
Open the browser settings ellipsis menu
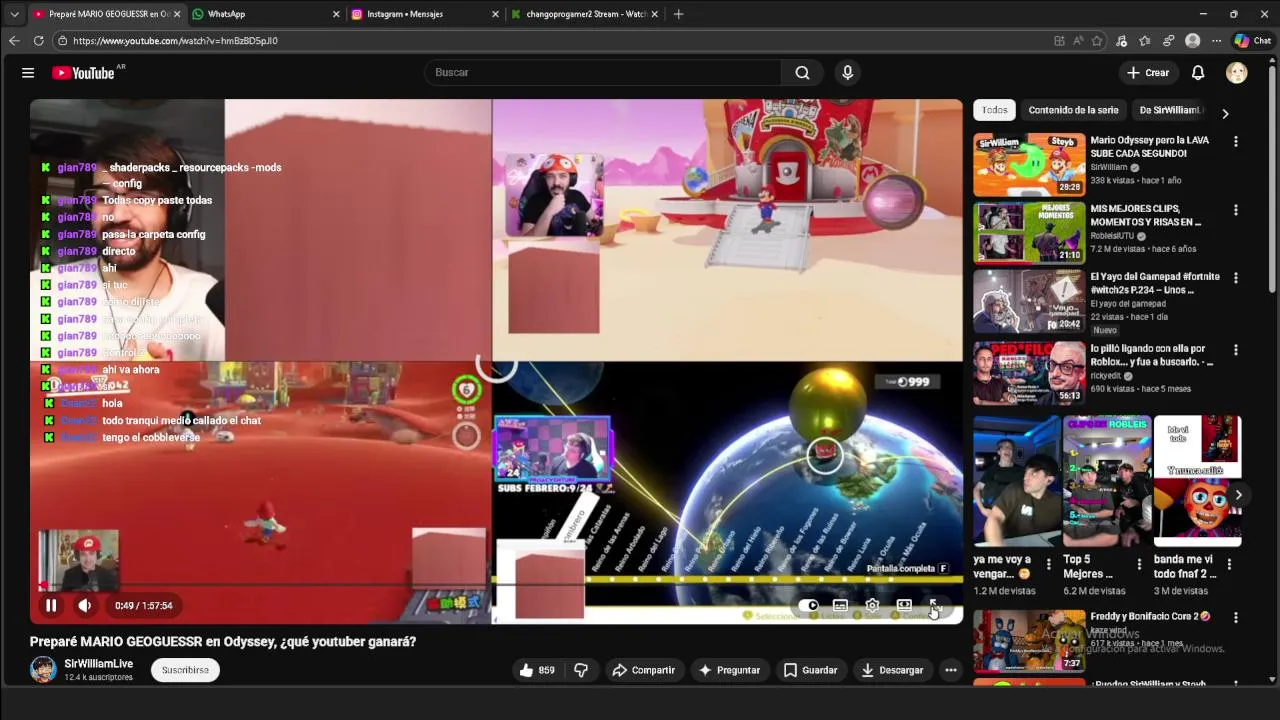(1216, 41)
